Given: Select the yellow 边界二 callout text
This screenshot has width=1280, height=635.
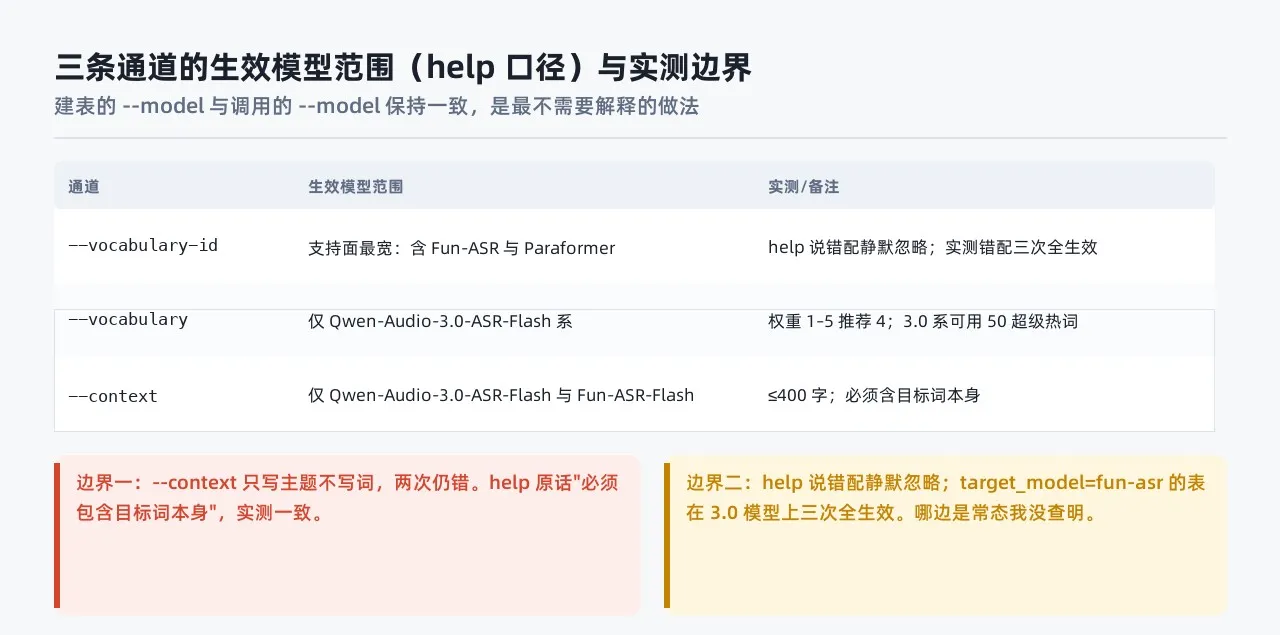Looking at the screenshot, I should click(946, 498).
